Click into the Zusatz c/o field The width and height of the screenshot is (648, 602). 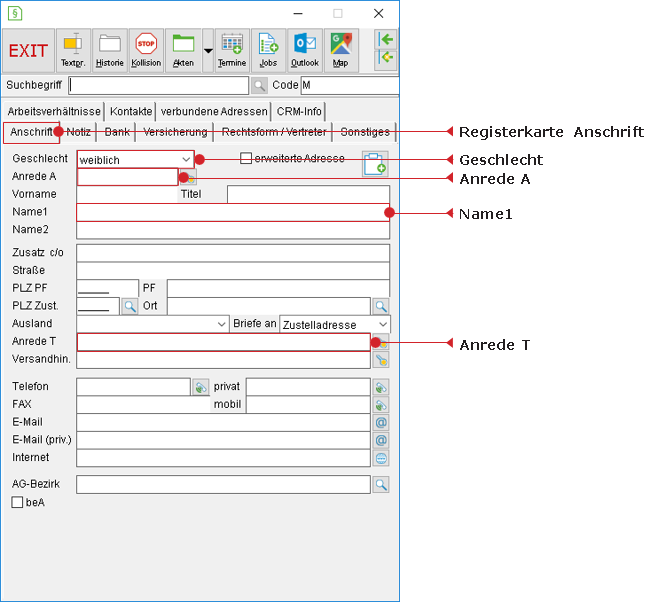click(x=233, y=253)
